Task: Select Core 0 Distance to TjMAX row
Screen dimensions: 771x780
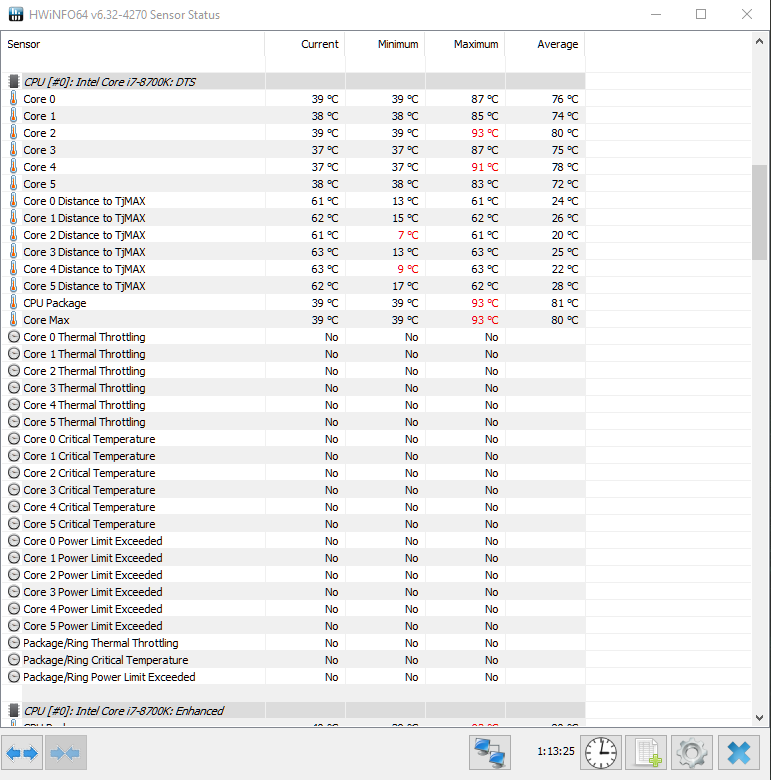Action: click(293, 201)
